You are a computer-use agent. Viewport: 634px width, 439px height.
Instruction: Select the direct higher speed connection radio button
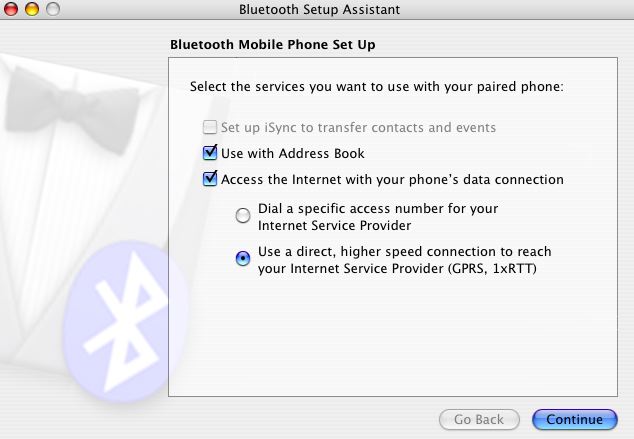[242, 258]
